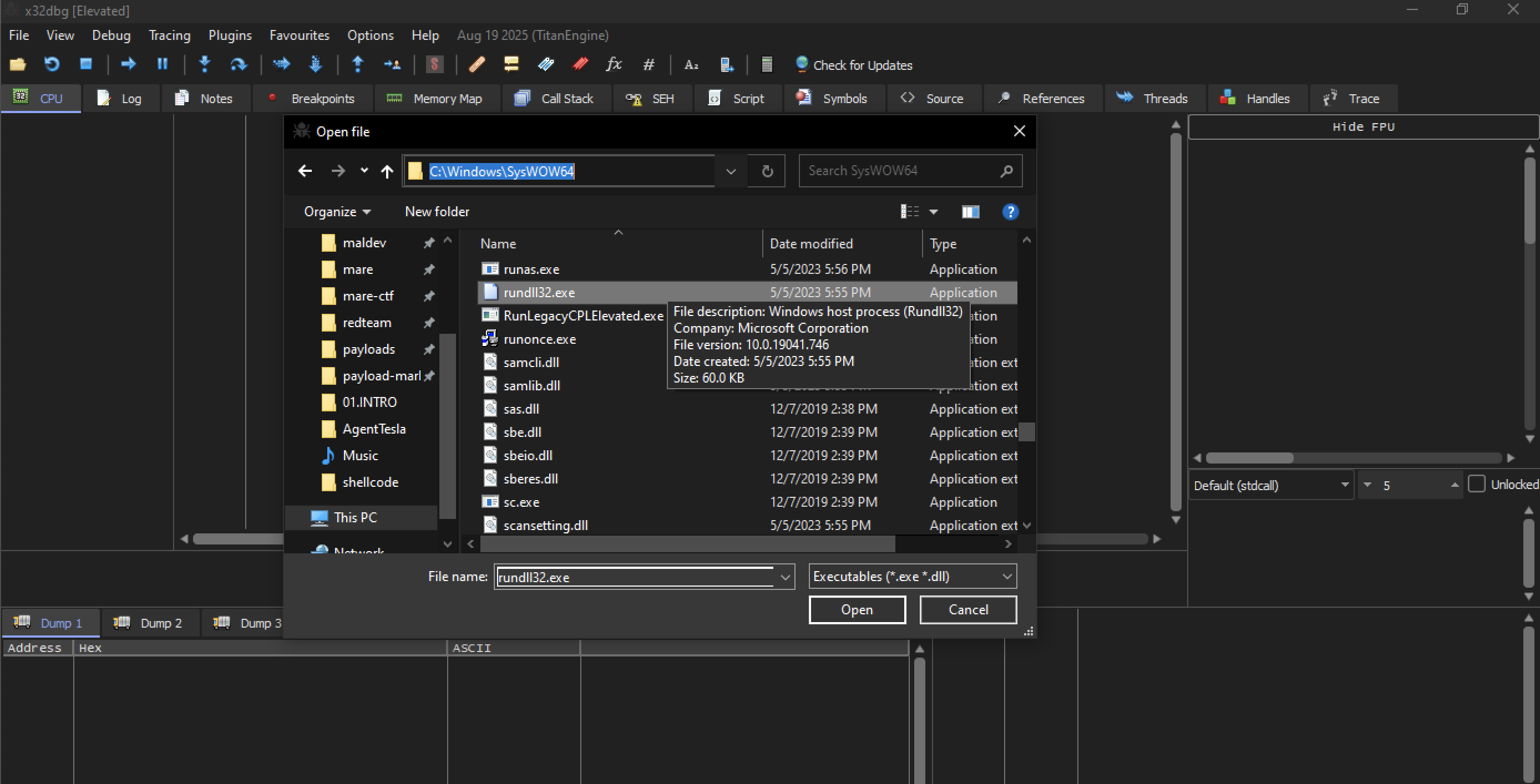Toggle the Unlocked checkbox
This screenshot has height=784, width=1540.
point(1476,484)
